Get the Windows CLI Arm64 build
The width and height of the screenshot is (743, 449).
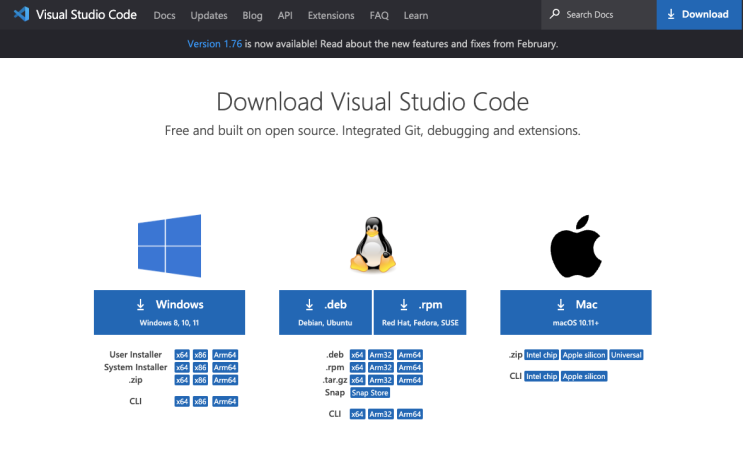coord(225,401)
